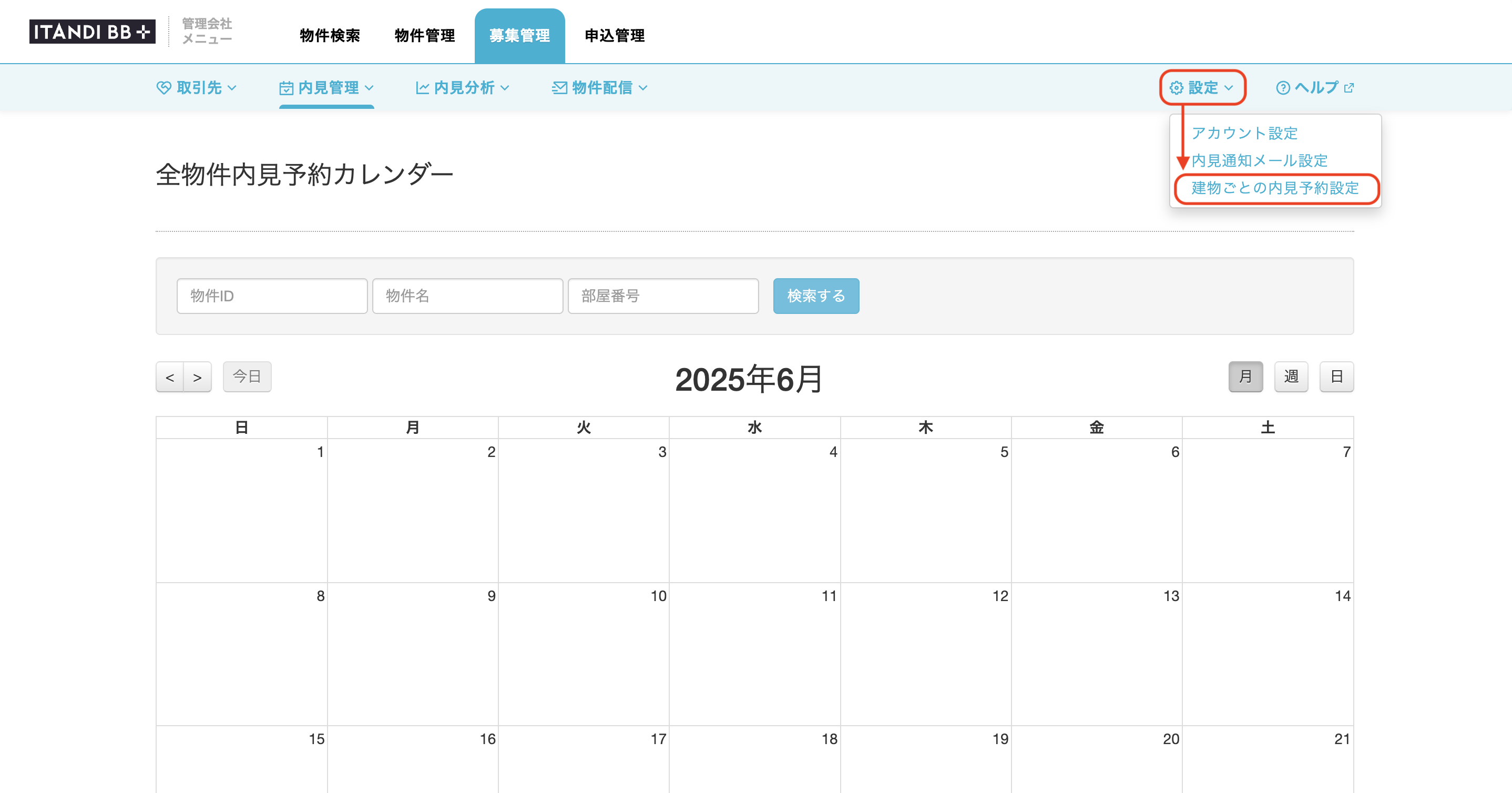This screenshot has height=793, width=1512.
Task: Jump to today with 今日 button
Action: click(x=247, y=376)
